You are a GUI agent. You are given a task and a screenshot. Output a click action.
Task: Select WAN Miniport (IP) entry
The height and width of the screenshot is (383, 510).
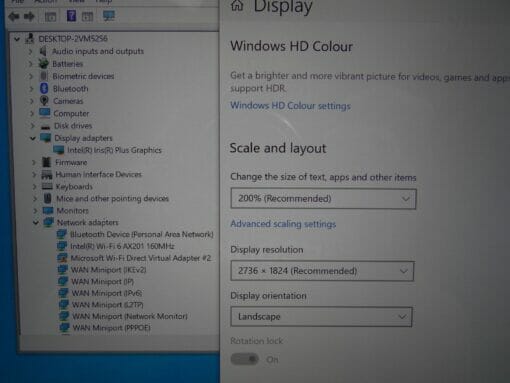click(103, 281)
